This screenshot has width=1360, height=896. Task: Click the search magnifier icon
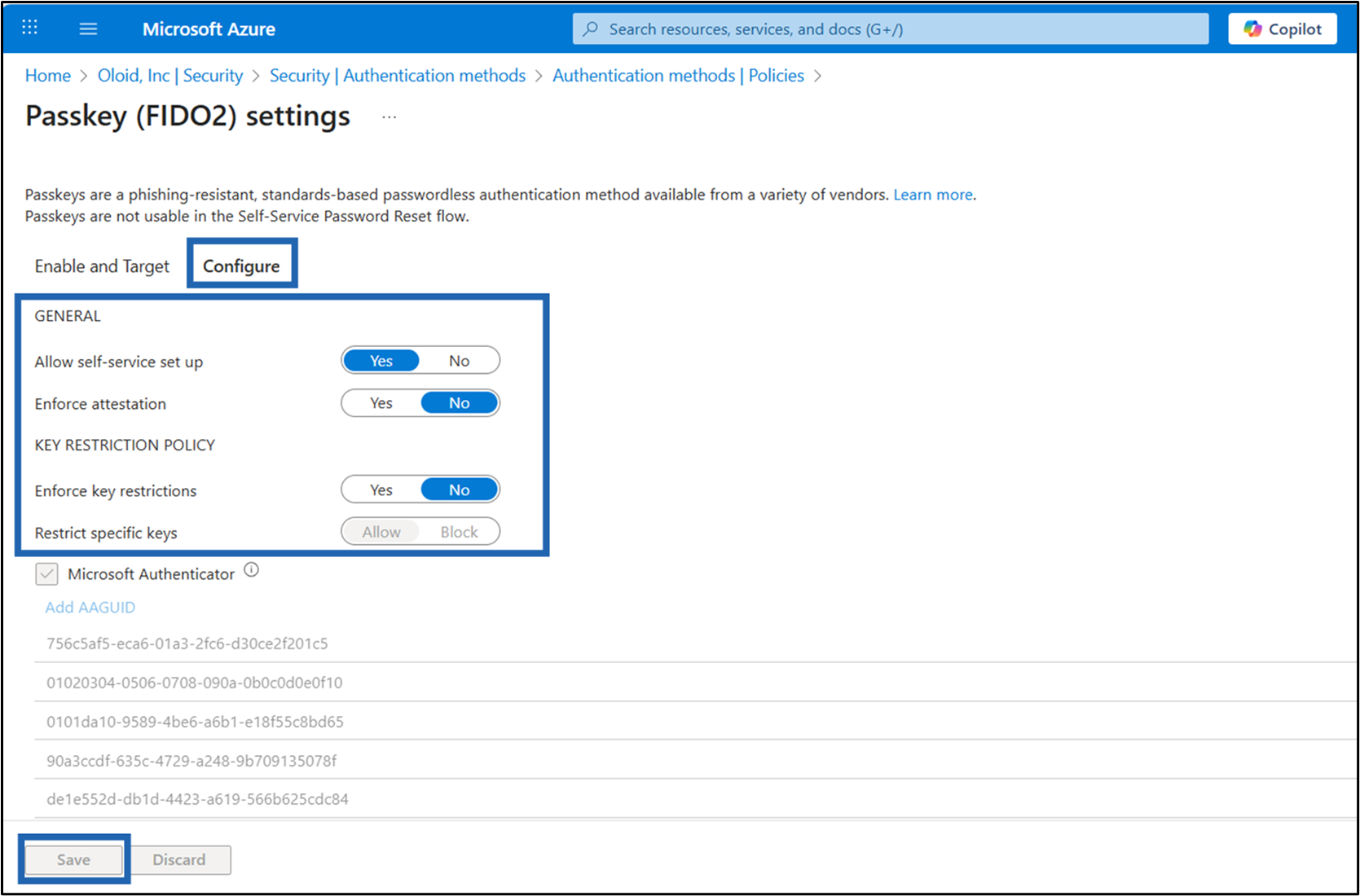coord(591,29)
